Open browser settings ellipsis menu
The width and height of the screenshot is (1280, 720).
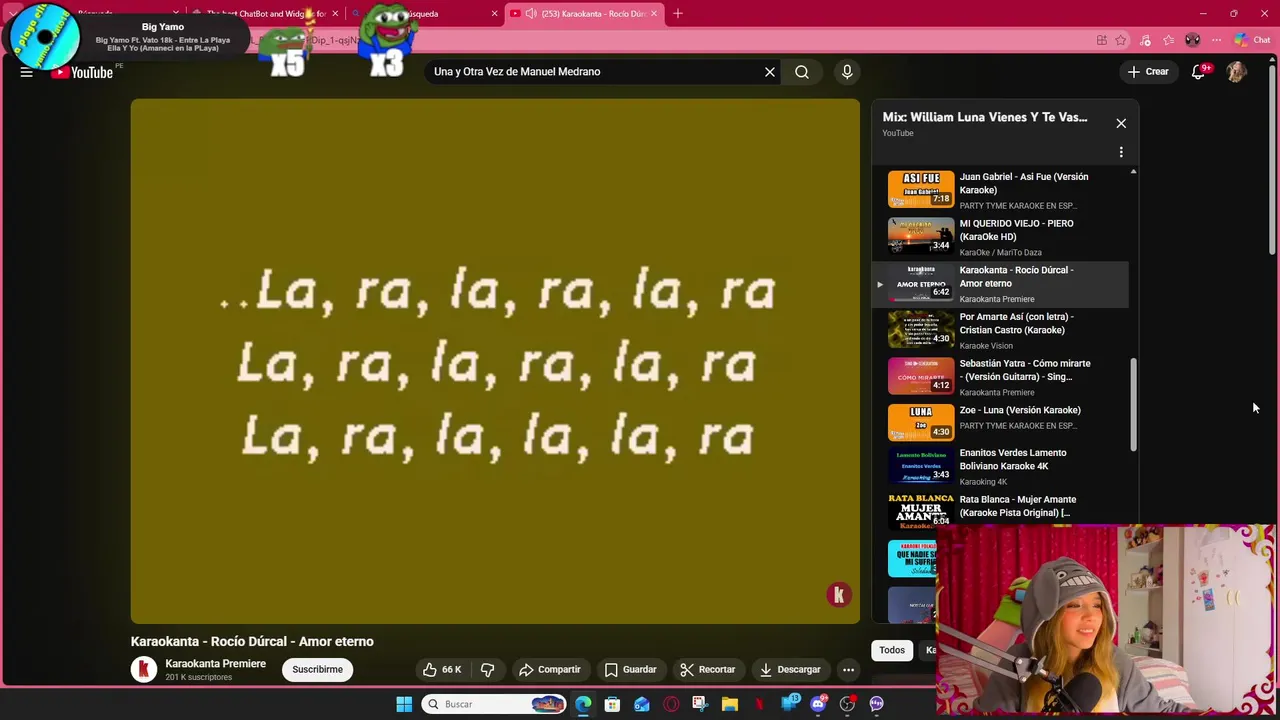click(1216, 40)
